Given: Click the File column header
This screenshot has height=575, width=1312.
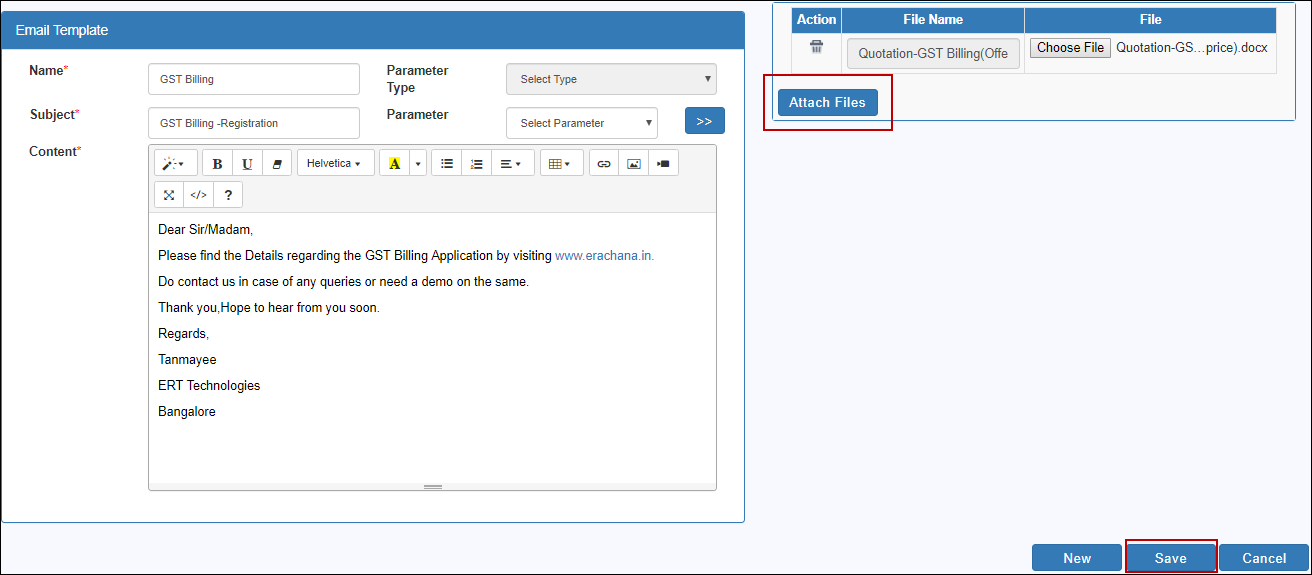Looking at the screenshot, I should [x=1151, y=20].
